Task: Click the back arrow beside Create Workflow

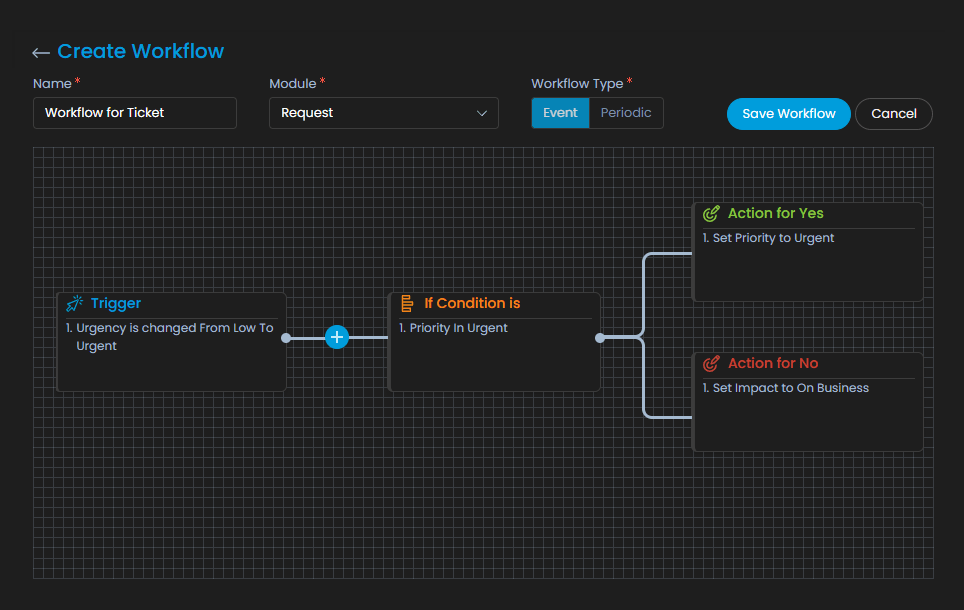Action: pyautogui.click(x=41, y=53)
